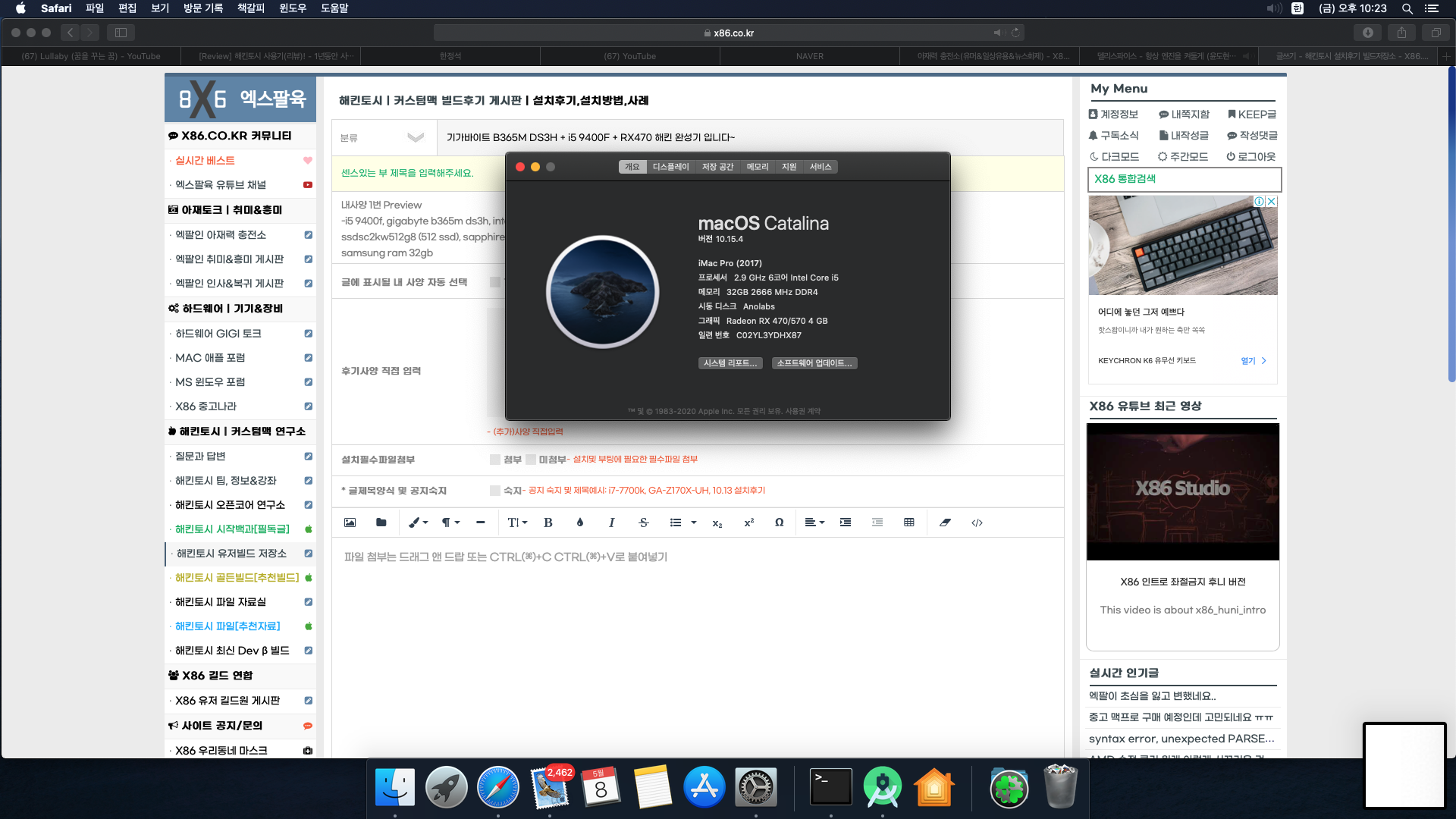Open Safari from the Dock

point(498,787)
